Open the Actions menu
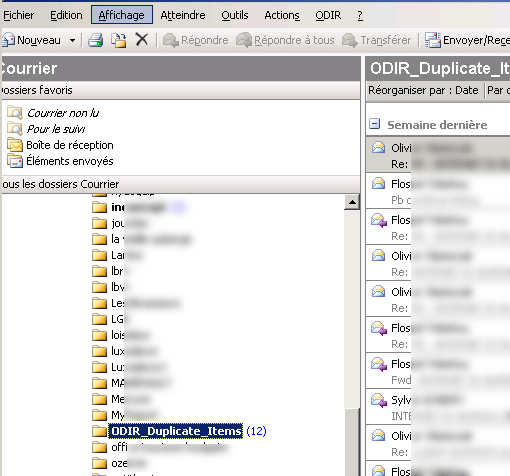Screen dimensions: 510x476 [282, 15]
